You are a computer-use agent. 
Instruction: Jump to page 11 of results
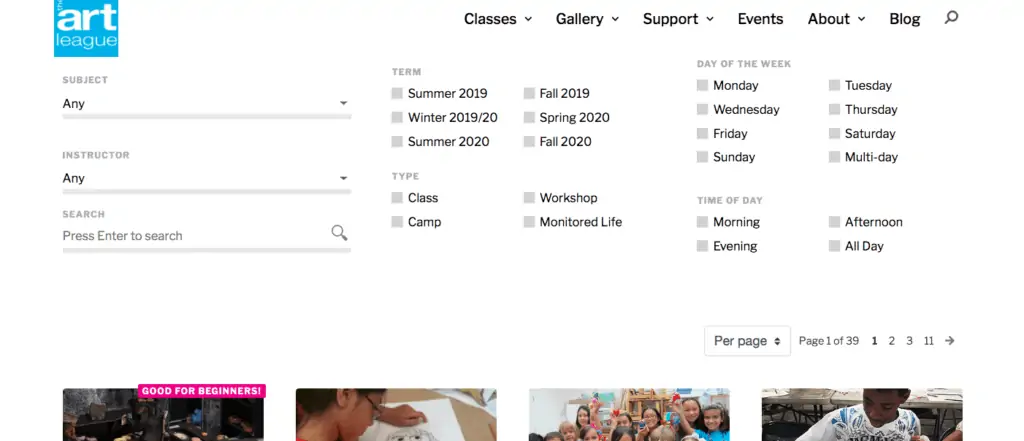click(x=929, y=340)
